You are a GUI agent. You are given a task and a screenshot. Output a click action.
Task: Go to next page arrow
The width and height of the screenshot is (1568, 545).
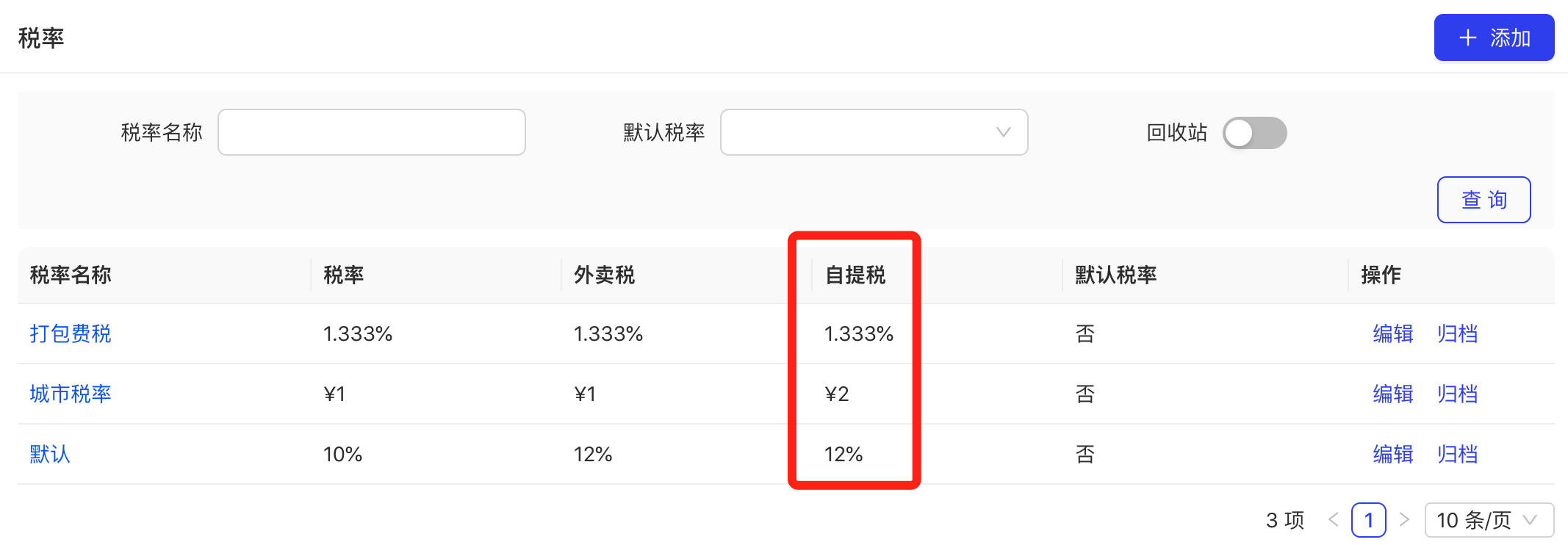1404,520
